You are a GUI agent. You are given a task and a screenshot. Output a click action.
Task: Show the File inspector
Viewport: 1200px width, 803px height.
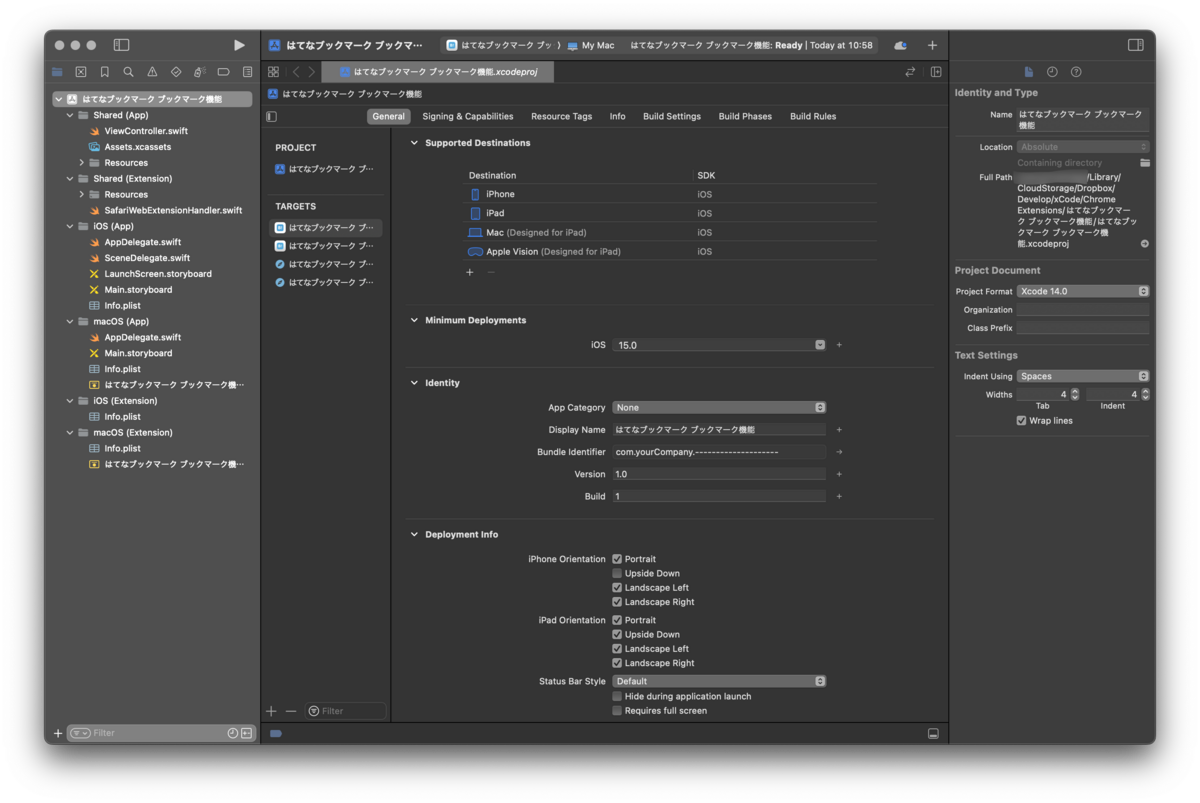(x=1028, y=72)
